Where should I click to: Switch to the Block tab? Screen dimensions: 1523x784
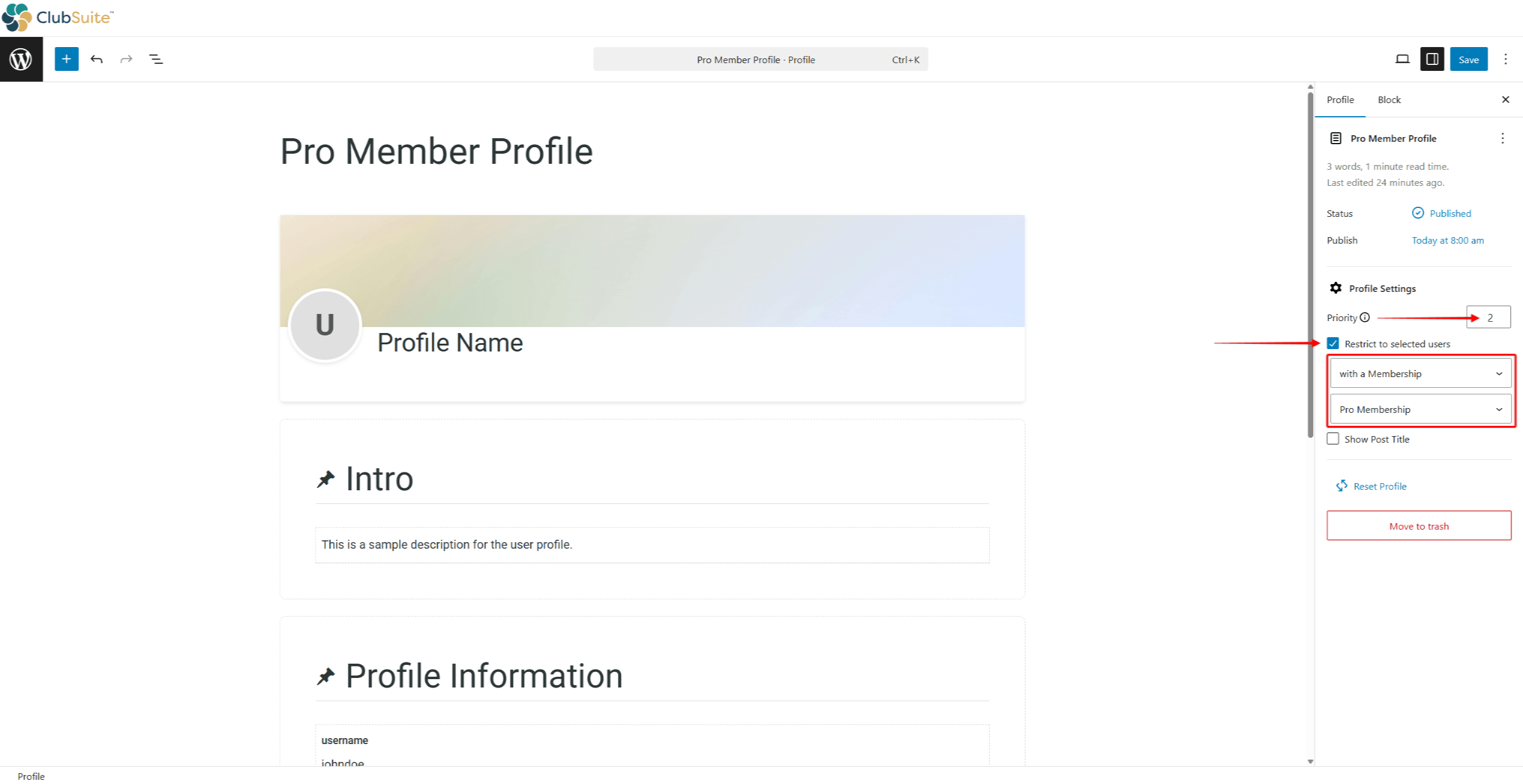coord(1389,99)
